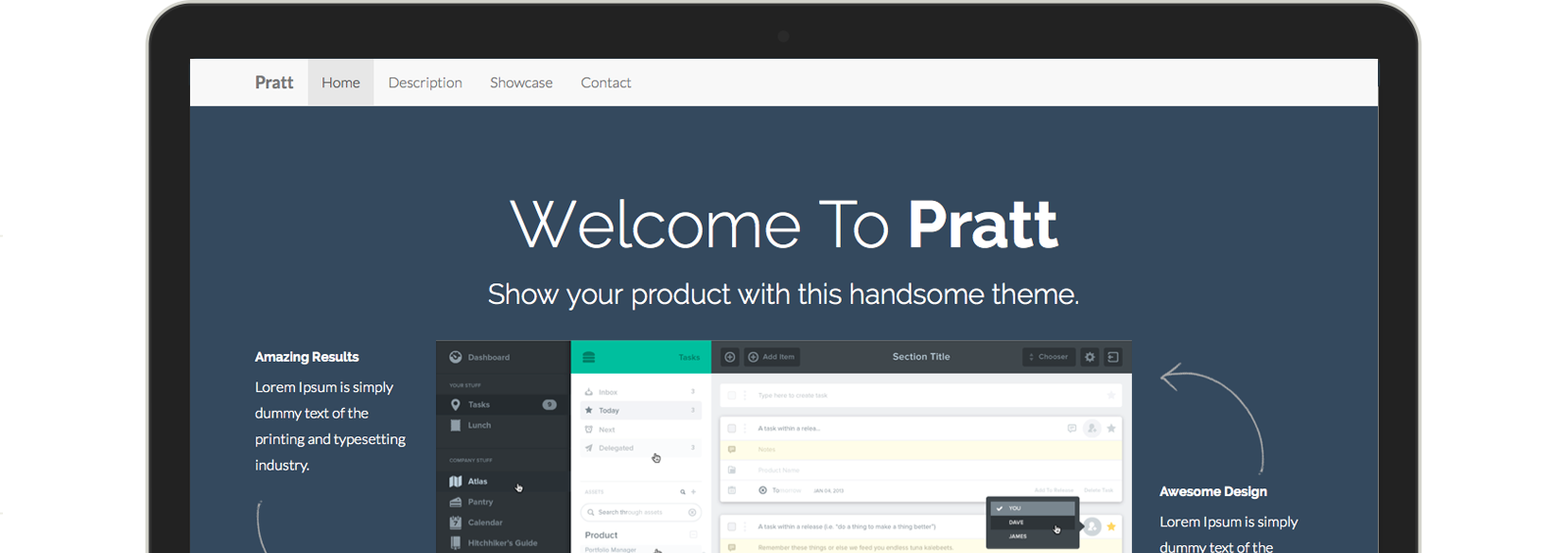Click the plus circle icon left of Add Item
1568x553 pixels.
pyautogui.click(x=730, y=357)
